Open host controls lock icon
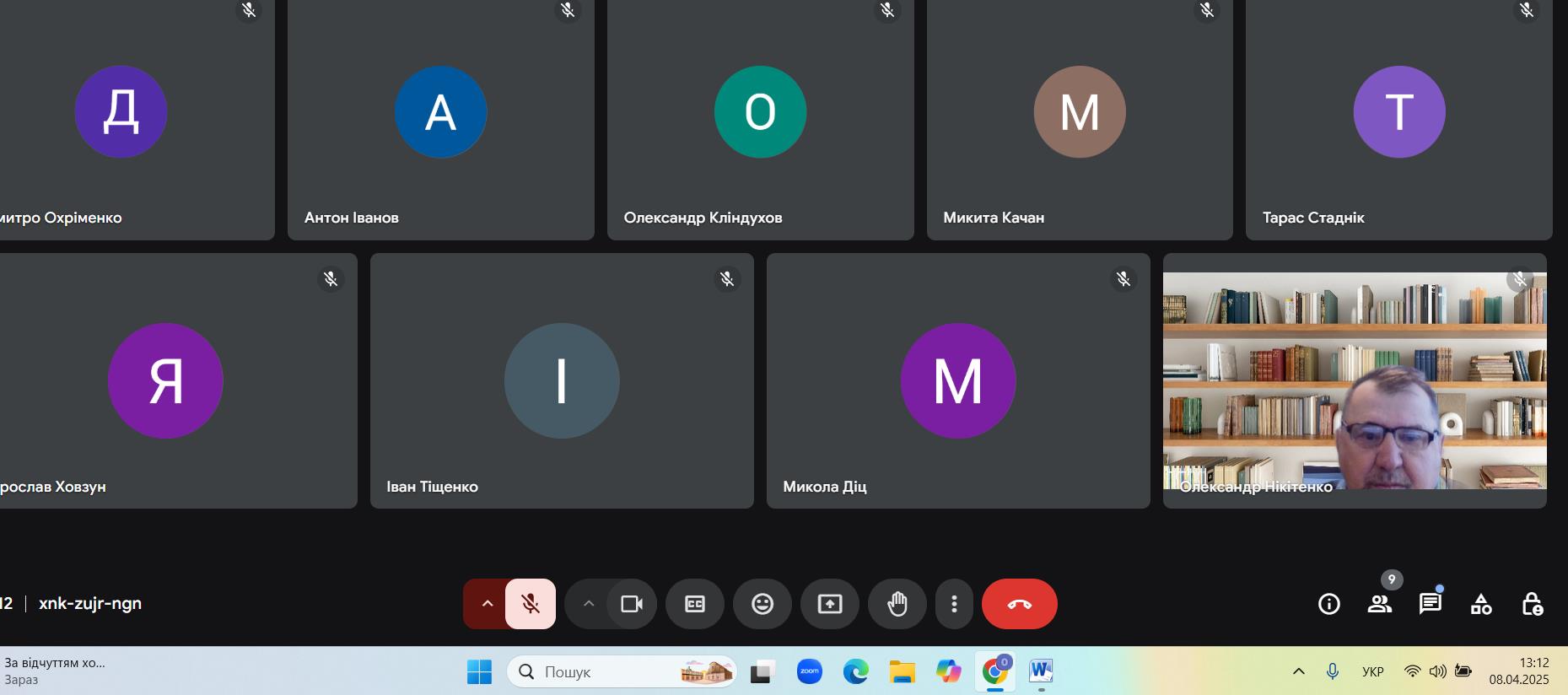 point(1532,604)
